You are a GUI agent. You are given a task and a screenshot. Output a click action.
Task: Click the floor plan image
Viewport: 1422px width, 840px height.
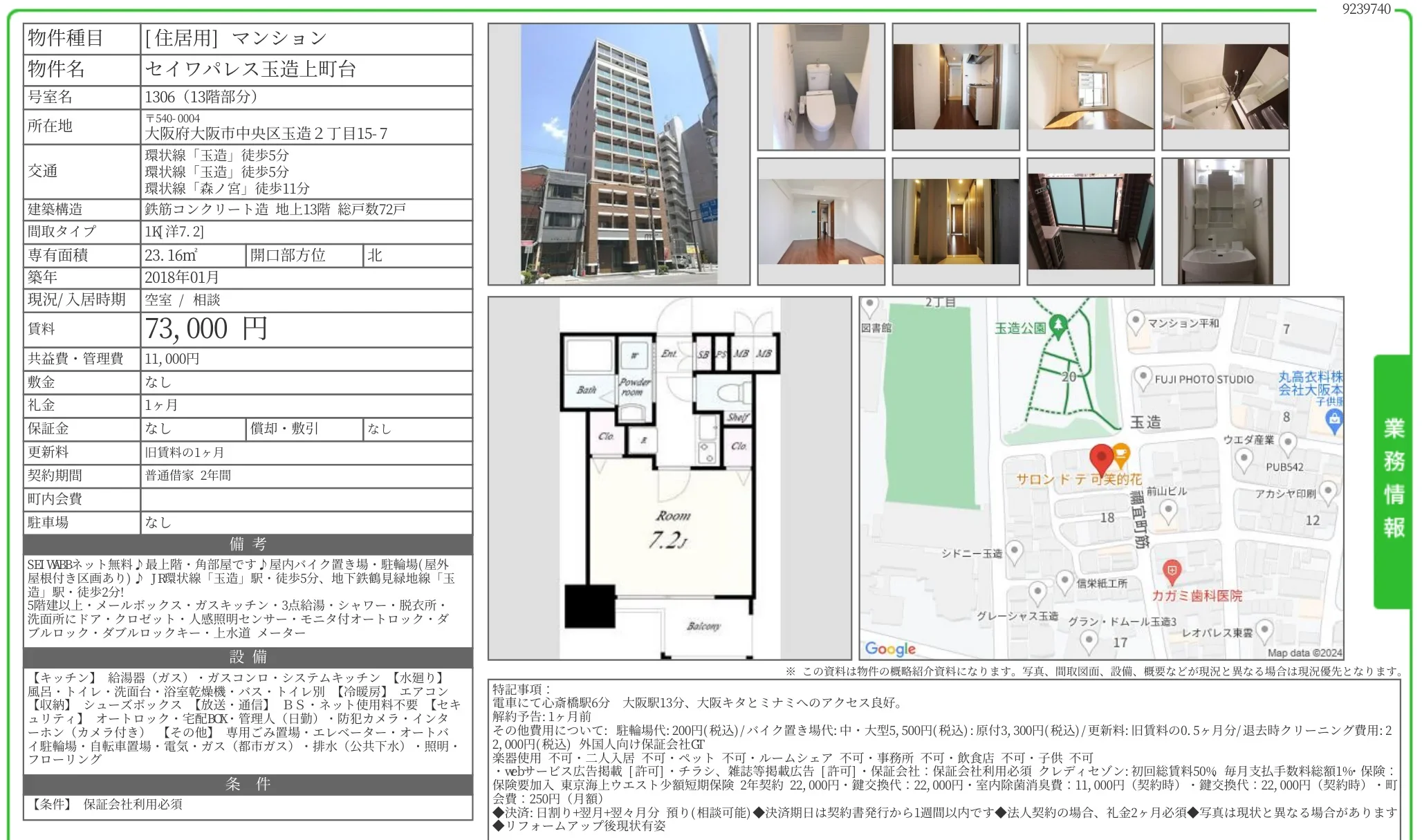click(670, 478)
